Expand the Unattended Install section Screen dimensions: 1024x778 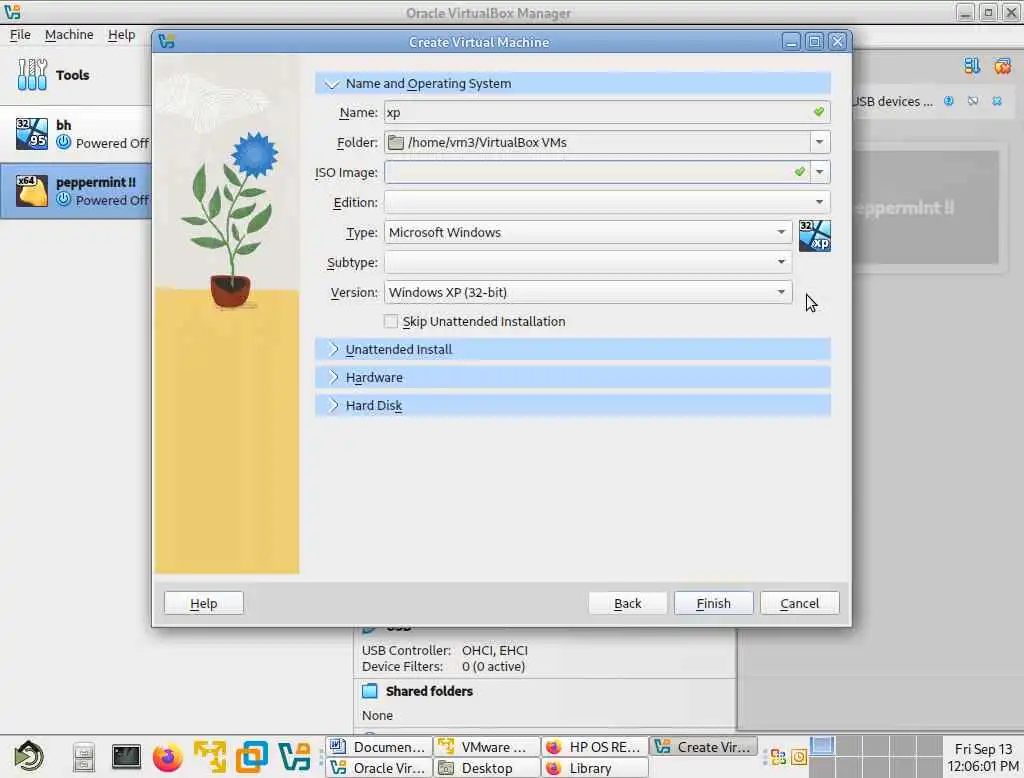572,349
